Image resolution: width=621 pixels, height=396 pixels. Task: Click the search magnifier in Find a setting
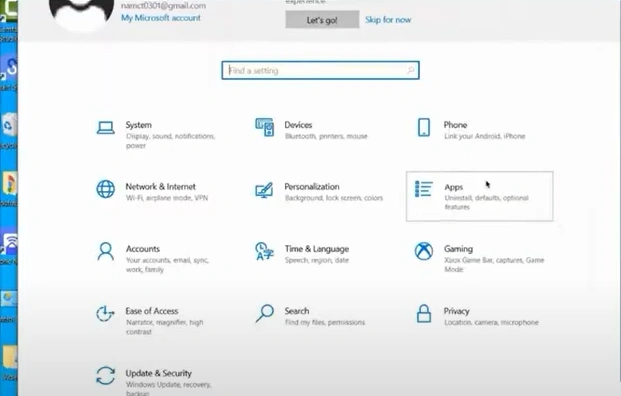point(411,70)
